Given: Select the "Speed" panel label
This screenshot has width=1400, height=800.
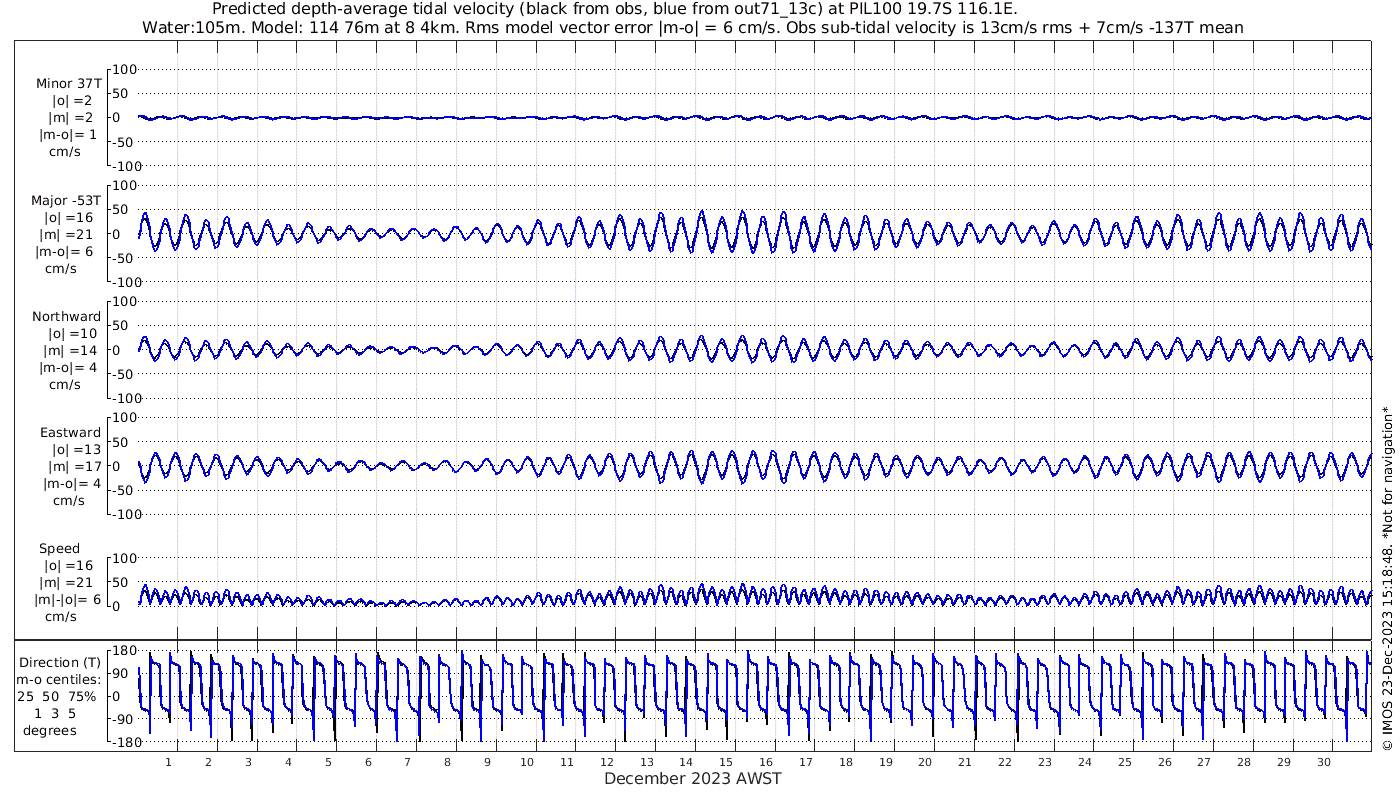Looking at the screenshot, I should click(x=59, y=549).
